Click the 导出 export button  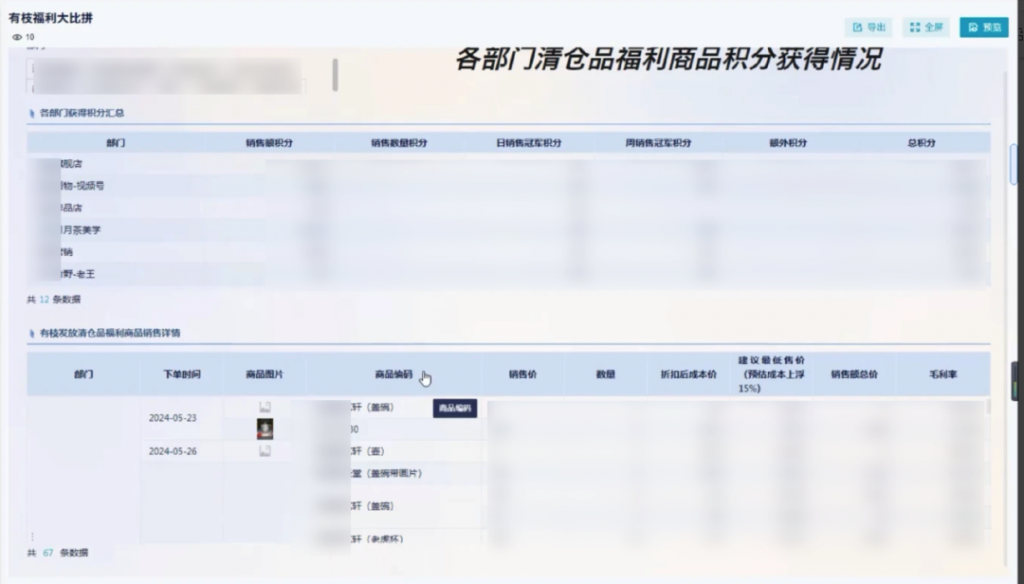pyautogui.click(x=868, y=27)
